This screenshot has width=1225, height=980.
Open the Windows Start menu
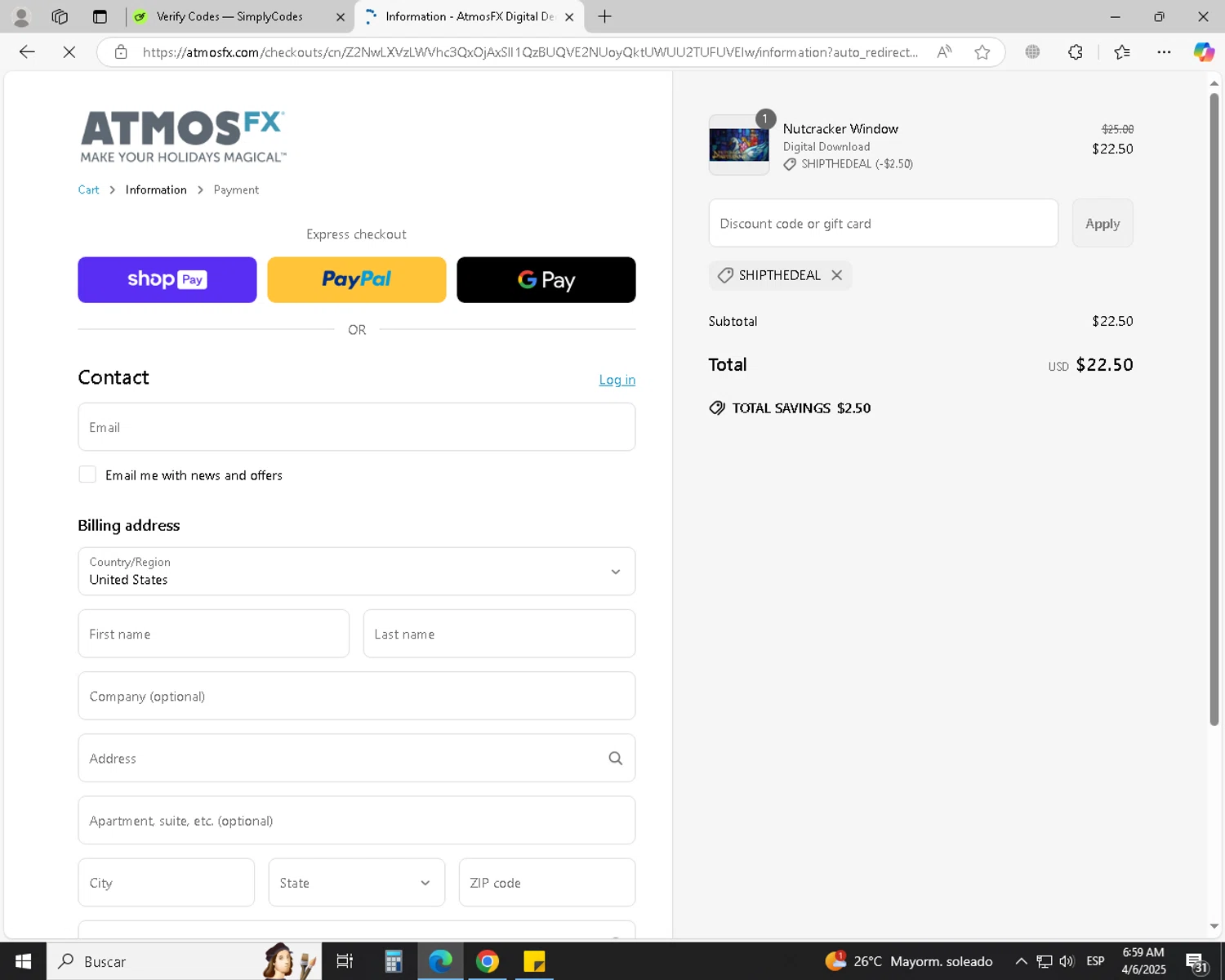coord(22,961)
